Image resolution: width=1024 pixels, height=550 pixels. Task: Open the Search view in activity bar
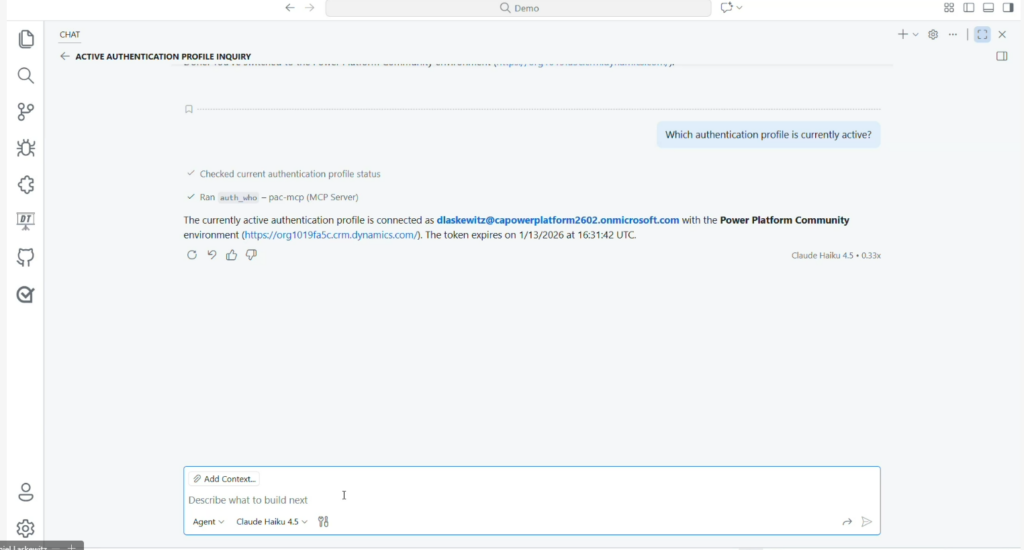pyautogui.click(x=25, y=76)
